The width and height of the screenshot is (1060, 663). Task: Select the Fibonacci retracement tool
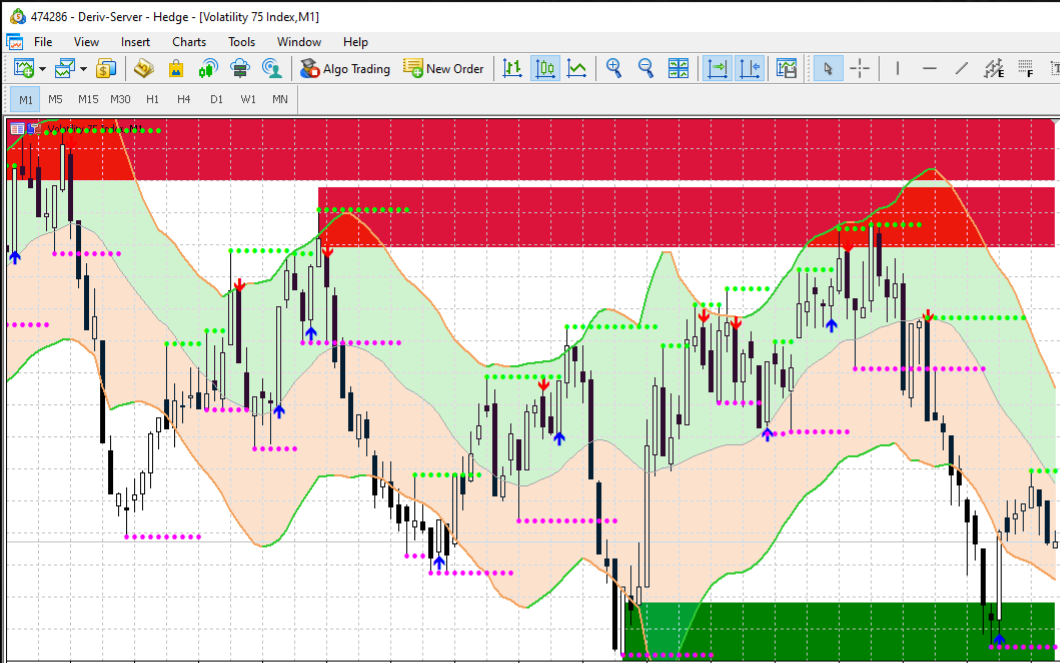pos(1026,68)
